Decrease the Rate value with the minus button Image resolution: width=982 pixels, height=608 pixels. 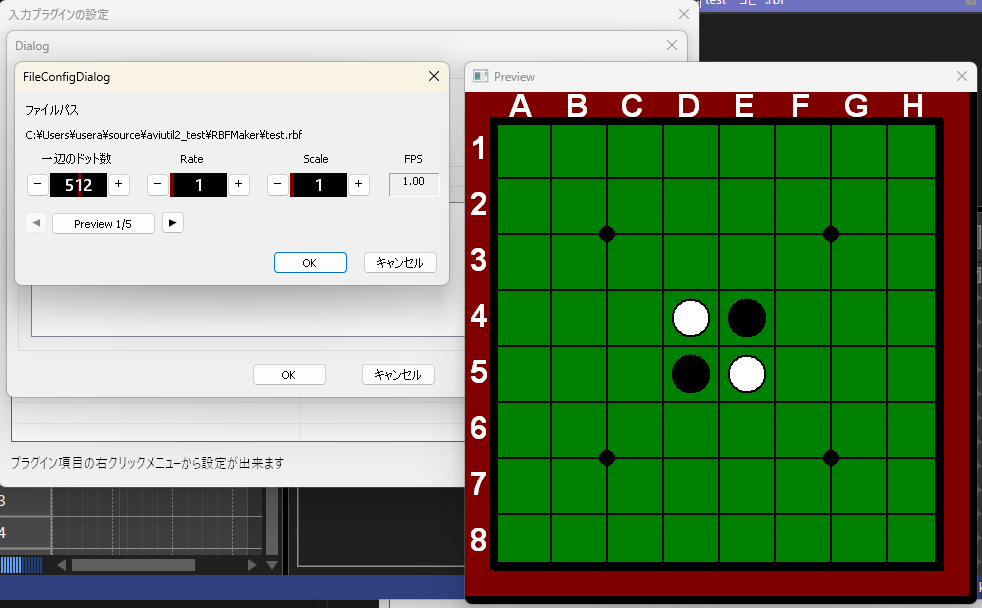click(x=158, y=185)
